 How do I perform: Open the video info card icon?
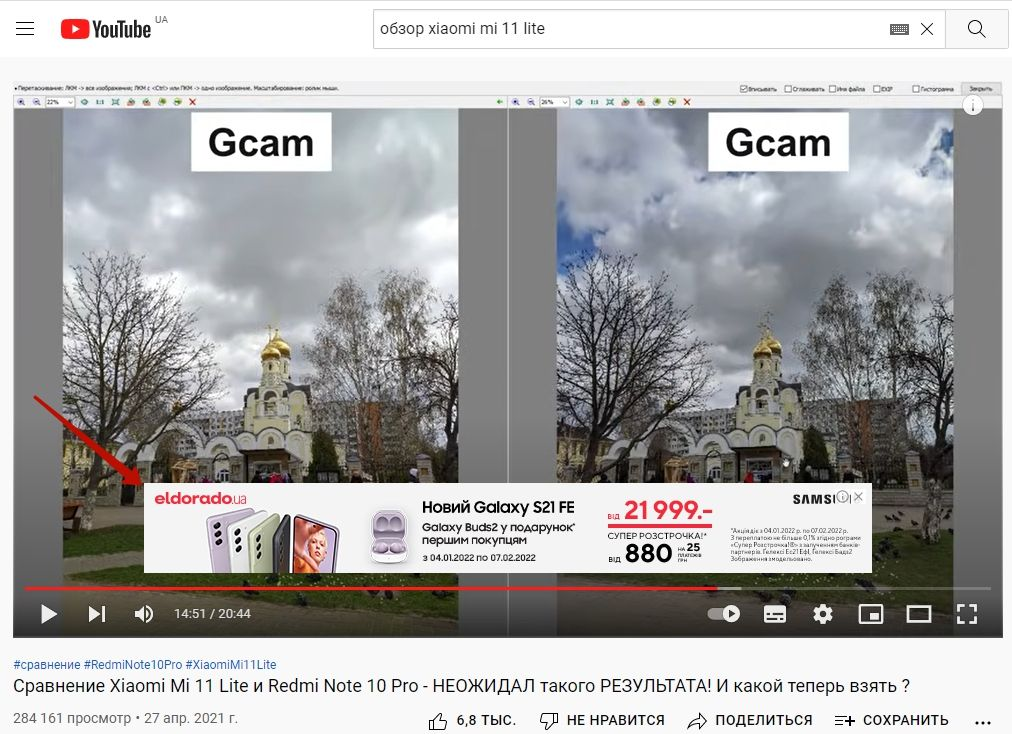[973, 105]
